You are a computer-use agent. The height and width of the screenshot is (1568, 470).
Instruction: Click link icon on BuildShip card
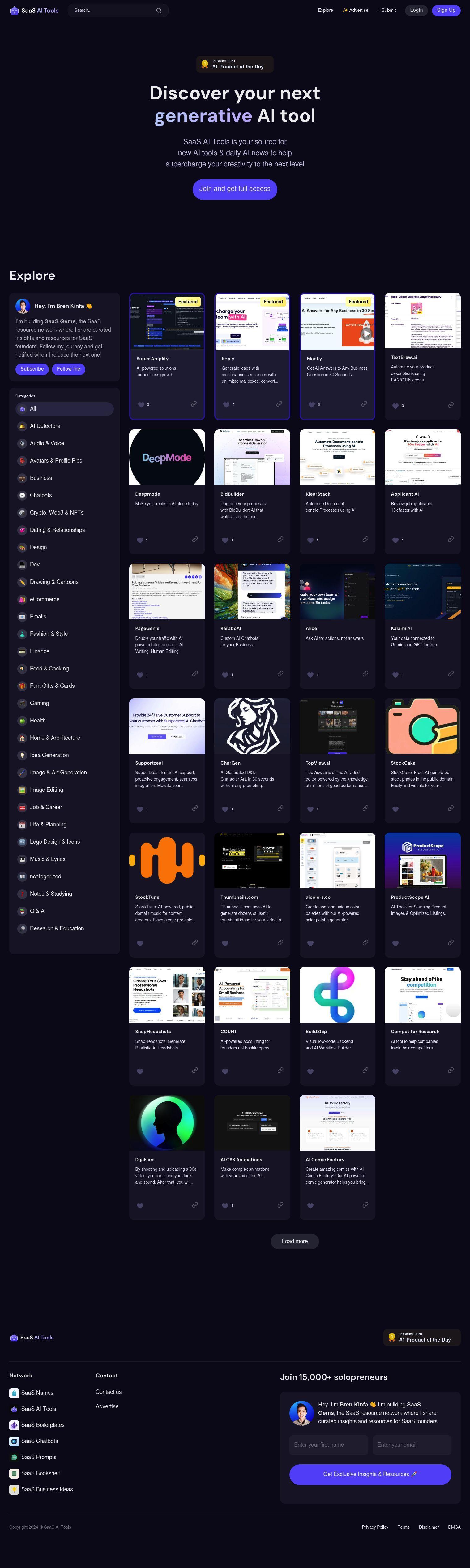tap(365, 1071)
